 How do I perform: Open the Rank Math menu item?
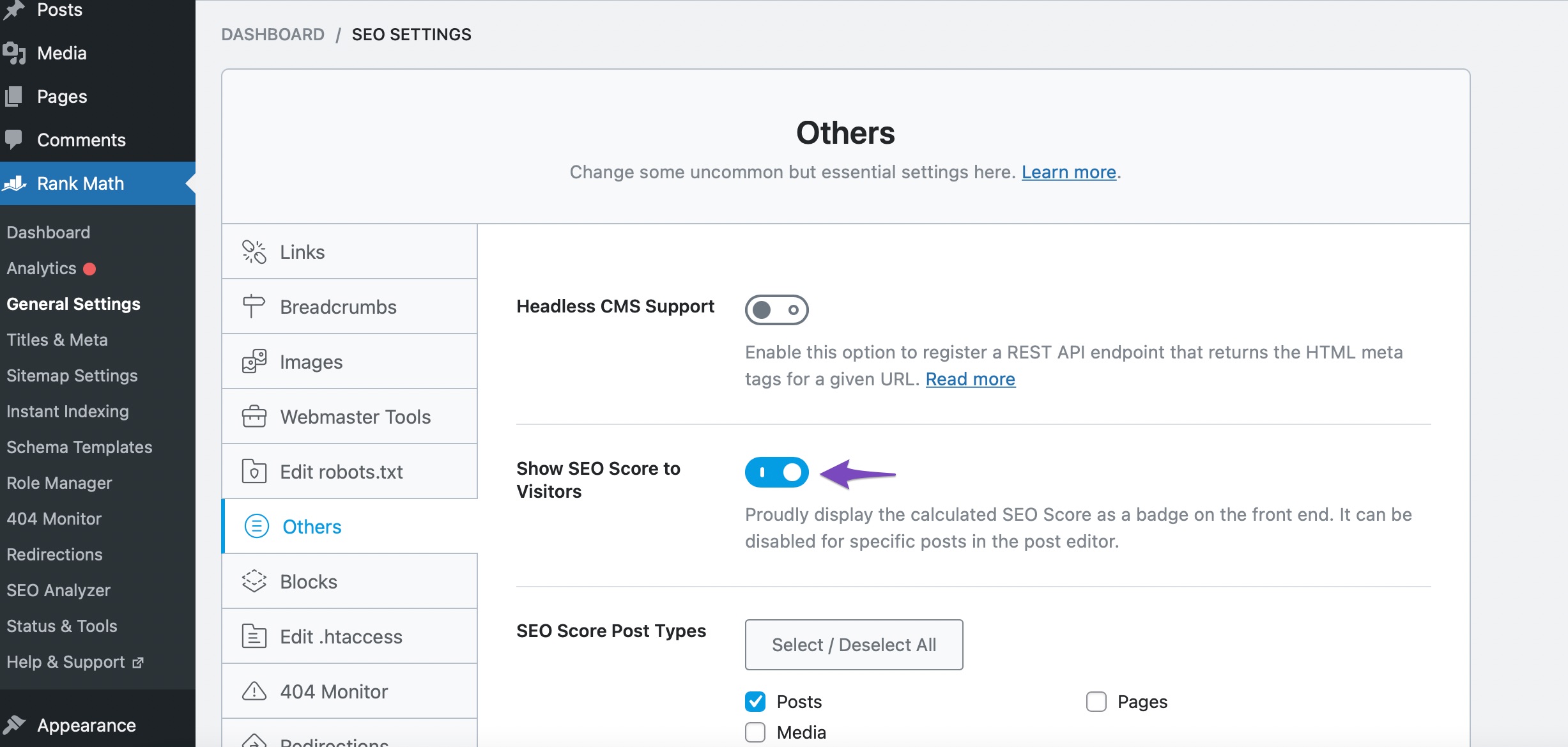pos(98,183)
